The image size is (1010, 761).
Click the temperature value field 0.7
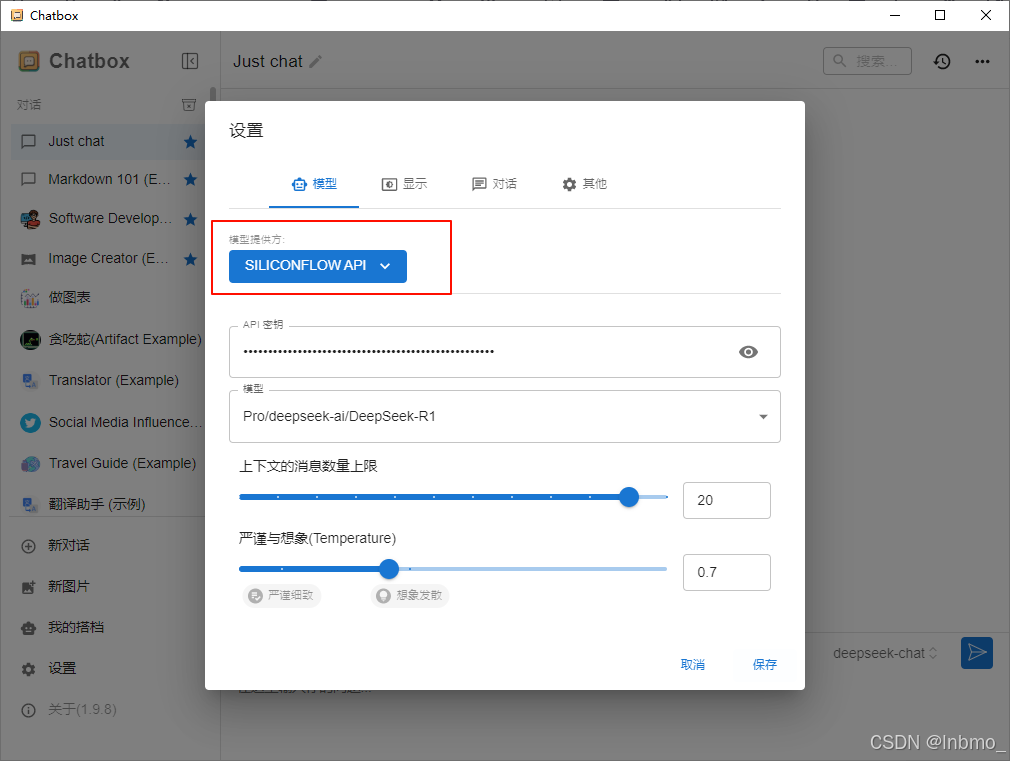point(727,572)
